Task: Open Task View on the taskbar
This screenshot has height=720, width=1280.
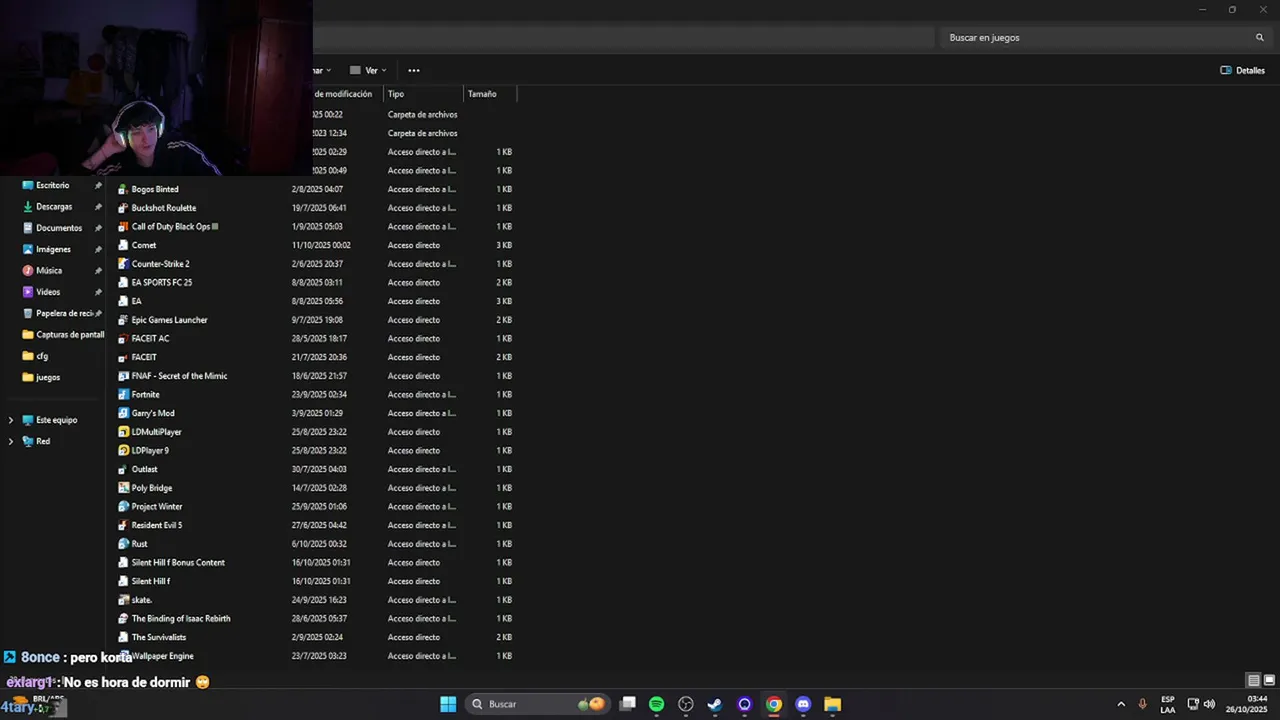Action: tap(628, 704)
